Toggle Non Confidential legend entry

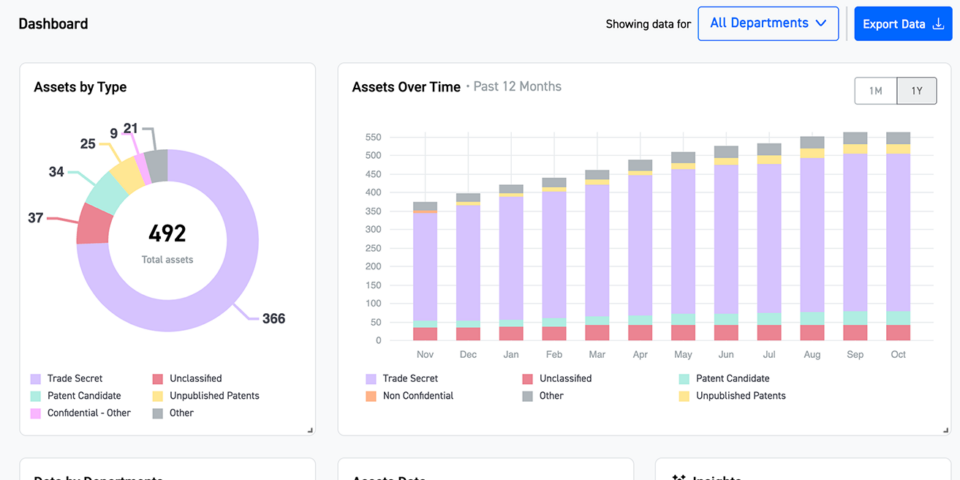(410, 396)
